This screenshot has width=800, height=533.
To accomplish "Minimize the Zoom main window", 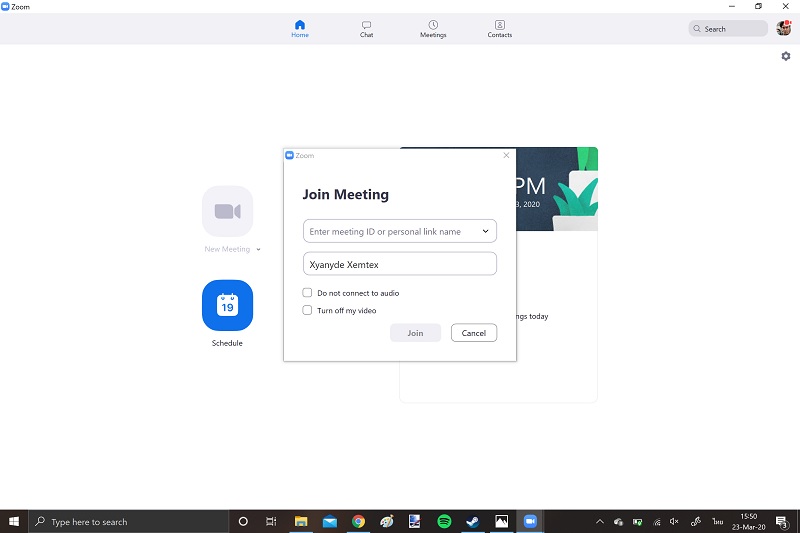I will pos(732,6).
